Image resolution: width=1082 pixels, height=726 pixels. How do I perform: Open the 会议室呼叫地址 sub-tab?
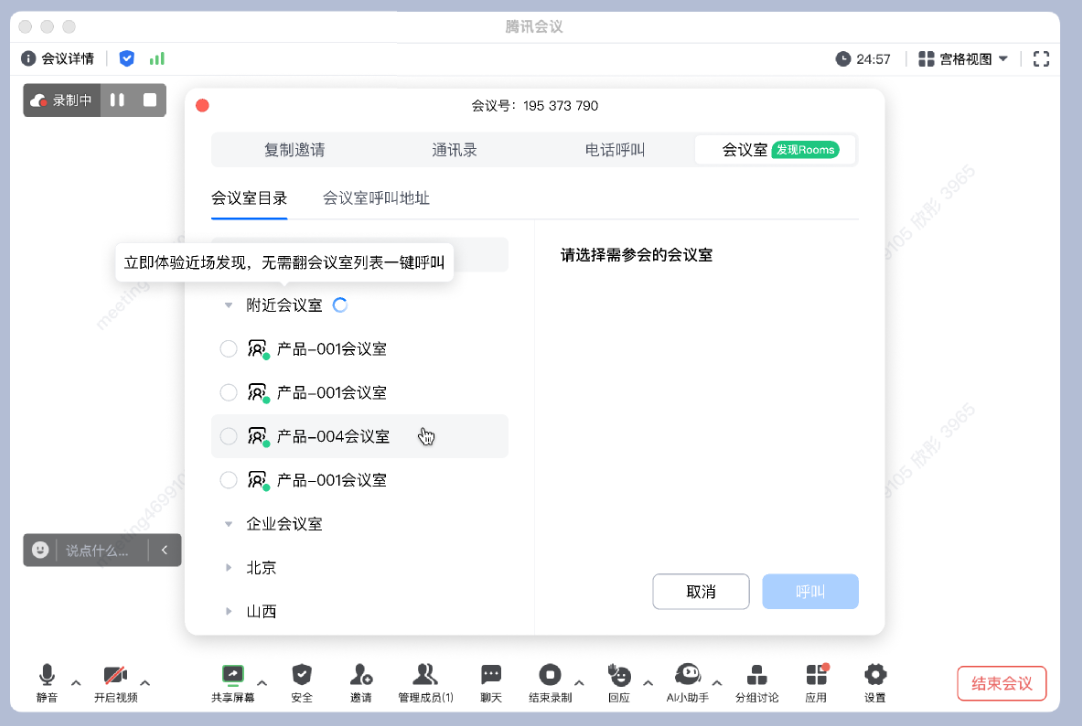click(x=376, y=199)
